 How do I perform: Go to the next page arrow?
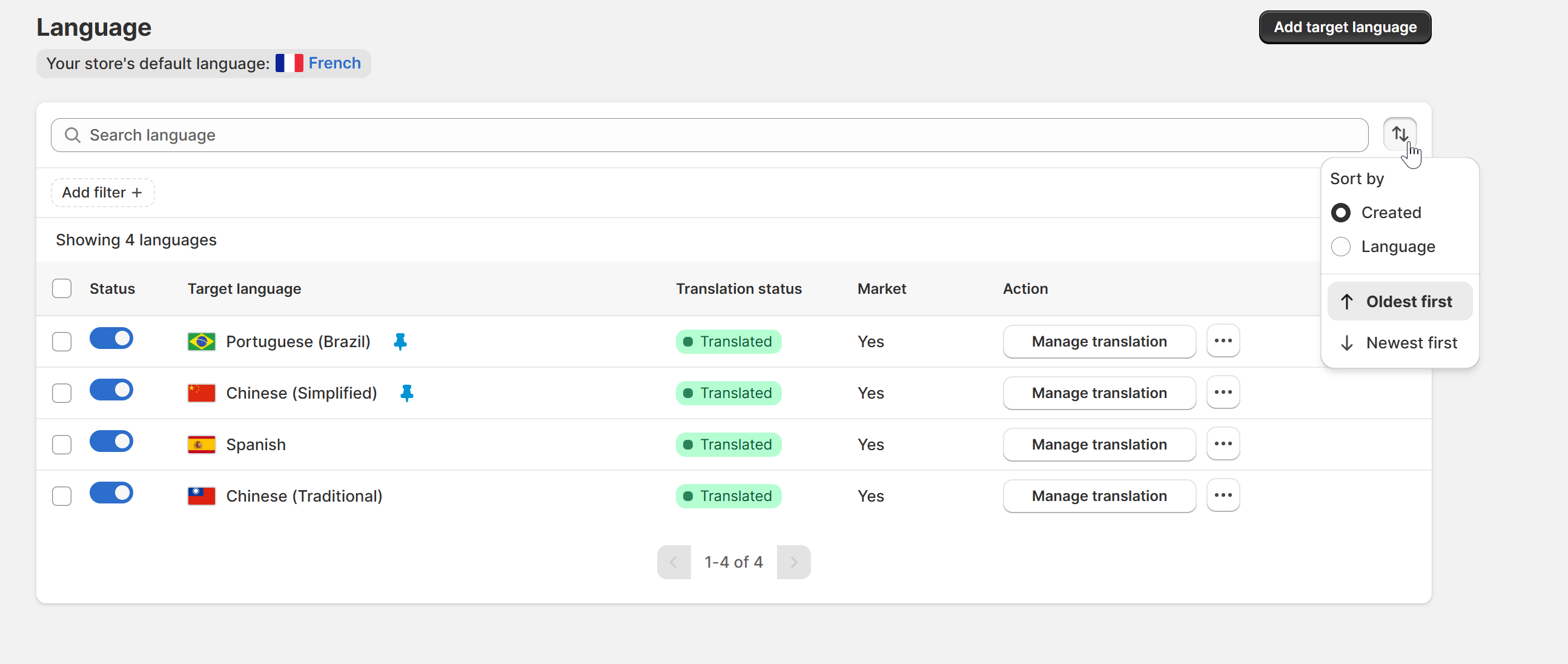[793, 562]
